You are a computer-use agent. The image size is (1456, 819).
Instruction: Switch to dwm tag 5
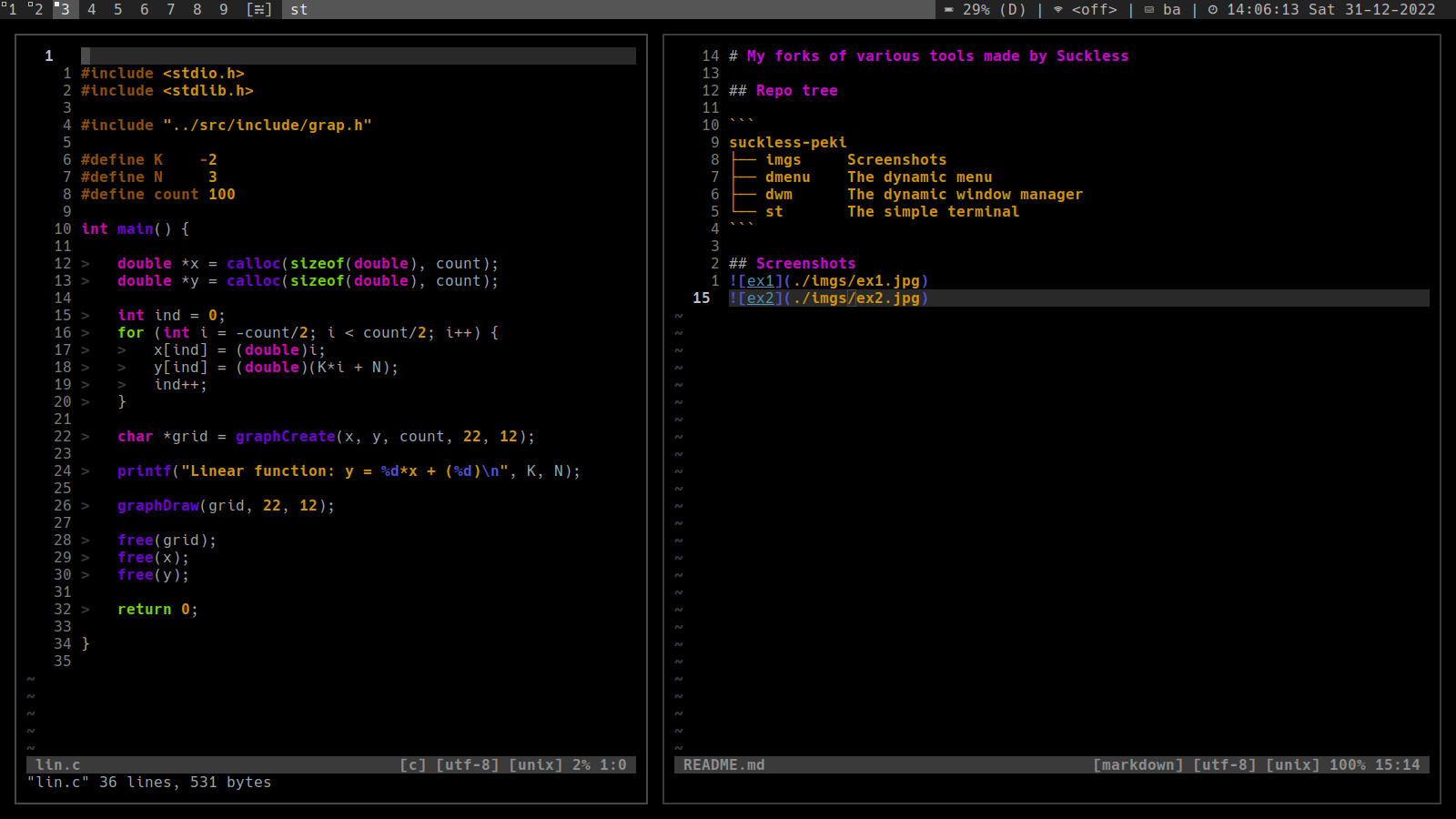(117, 9)
